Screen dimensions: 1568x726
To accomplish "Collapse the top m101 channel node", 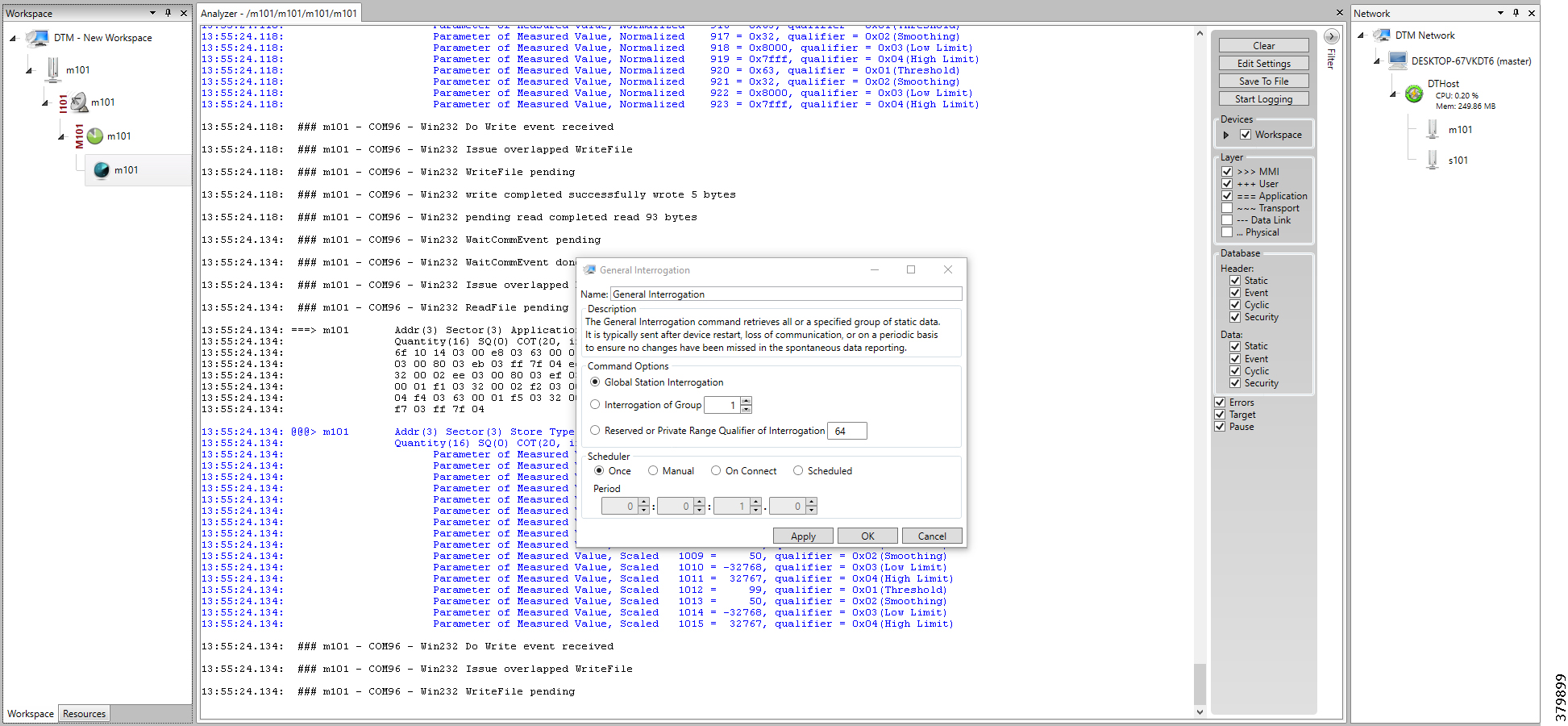I will click(30, 70).
